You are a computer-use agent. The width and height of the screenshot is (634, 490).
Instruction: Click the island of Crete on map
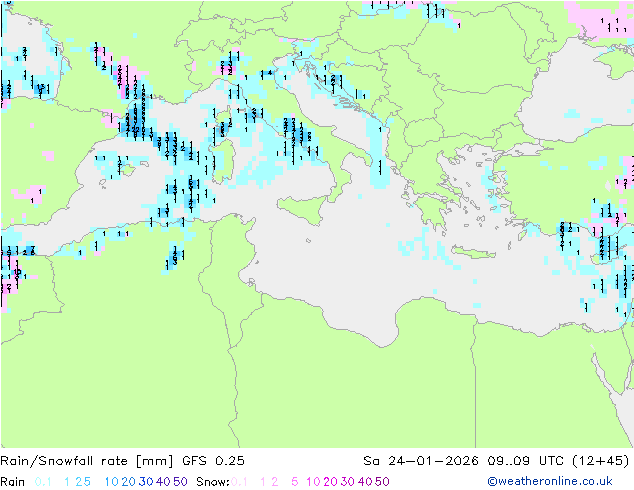click(x=473, y=251)
